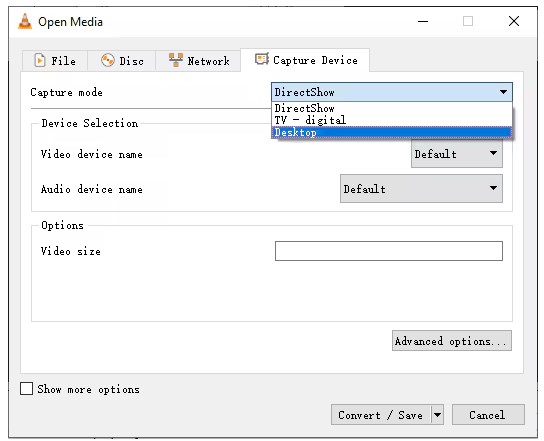544x441 pixels.
Task: Click the Video size label
Action: coord(71,251)
